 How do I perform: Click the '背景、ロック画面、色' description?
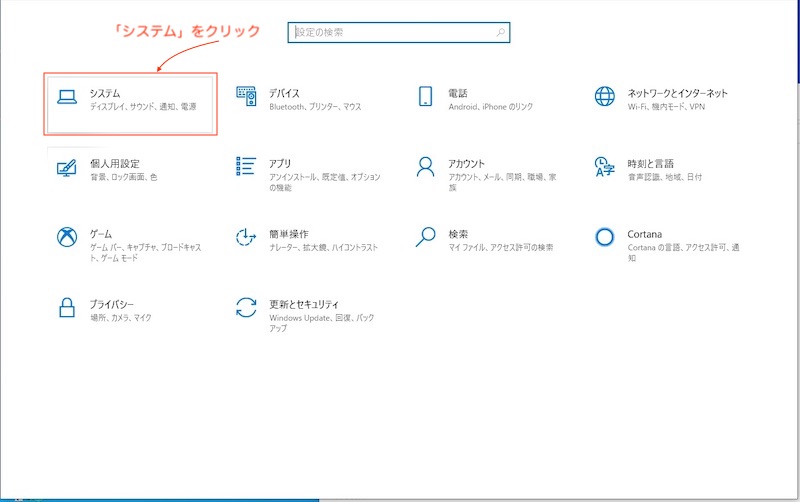point(123,177)
